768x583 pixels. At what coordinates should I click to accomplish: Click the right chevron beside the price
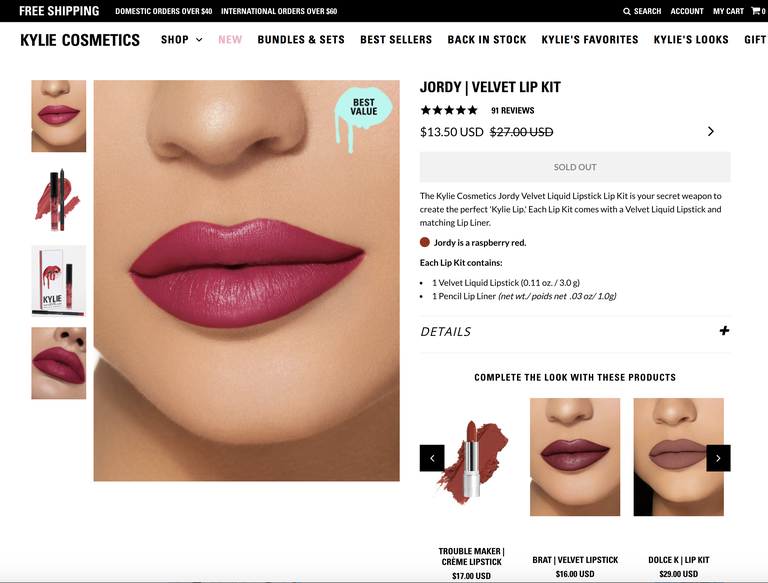(x=711, y=131)
